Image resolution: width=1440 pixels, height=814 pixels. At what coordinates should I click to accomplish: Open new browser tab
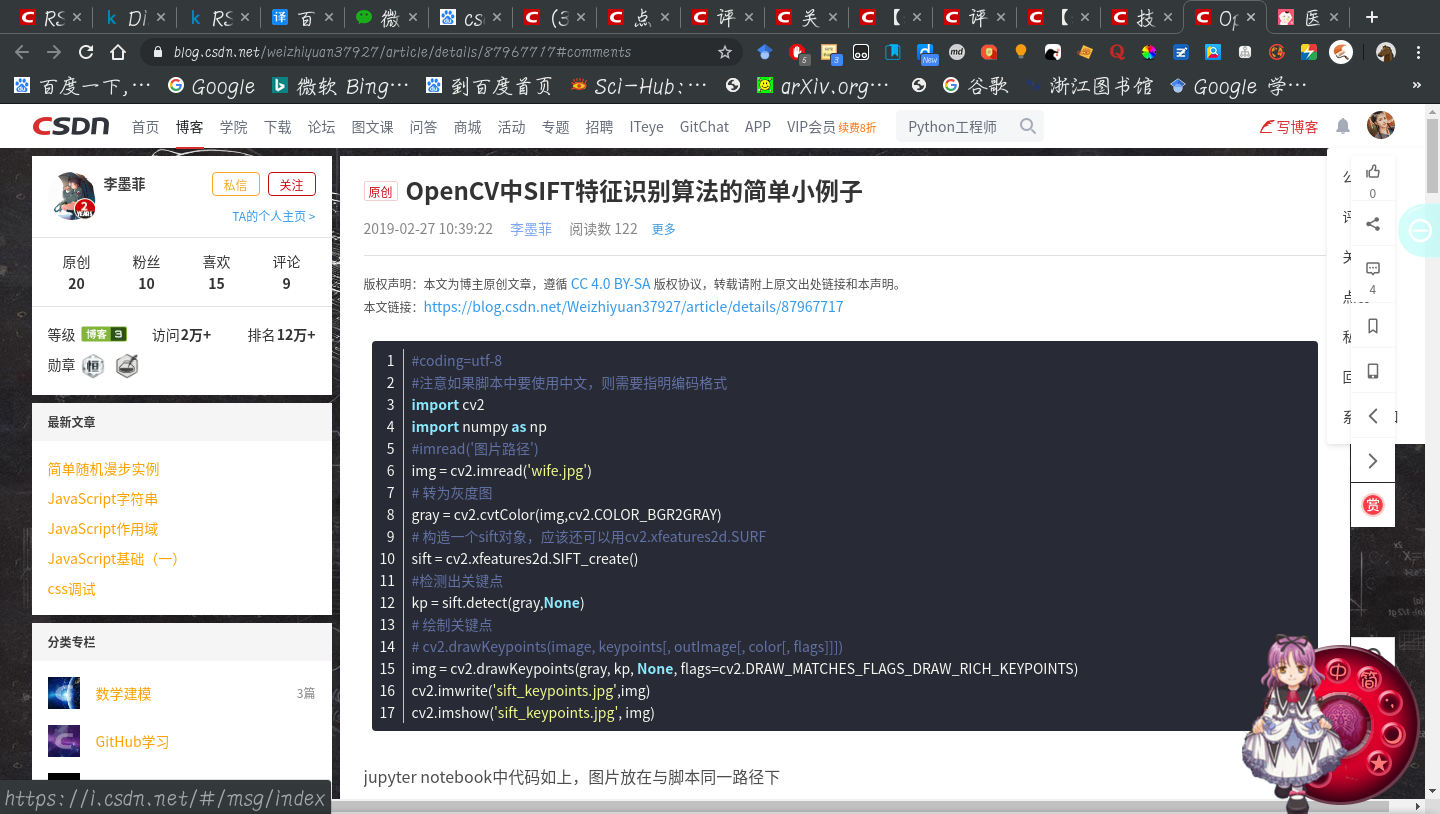click(x=1372, y=17)
